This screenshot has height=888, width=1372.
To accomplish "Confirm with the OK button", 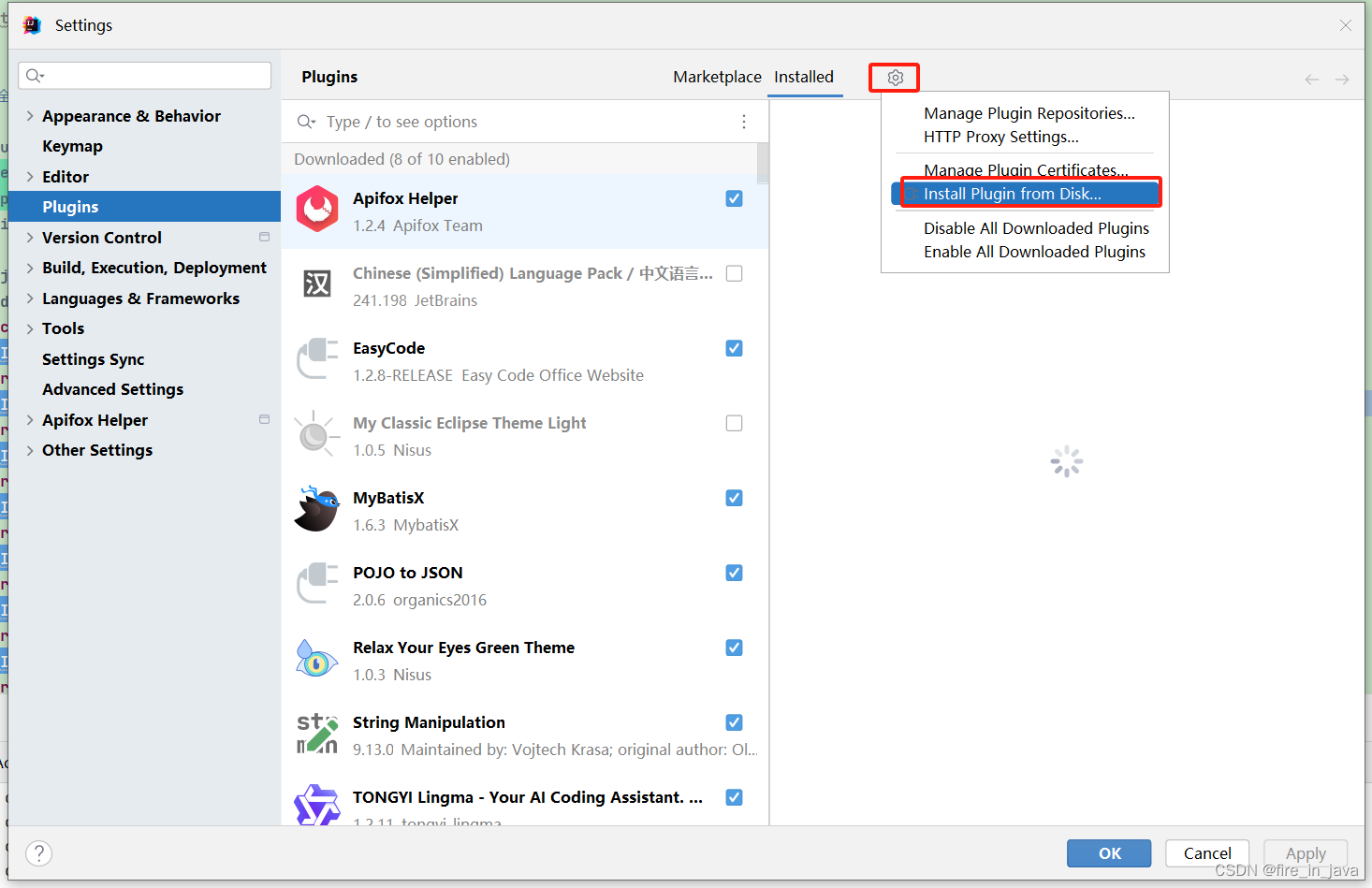I will [x=1110, y=853].
